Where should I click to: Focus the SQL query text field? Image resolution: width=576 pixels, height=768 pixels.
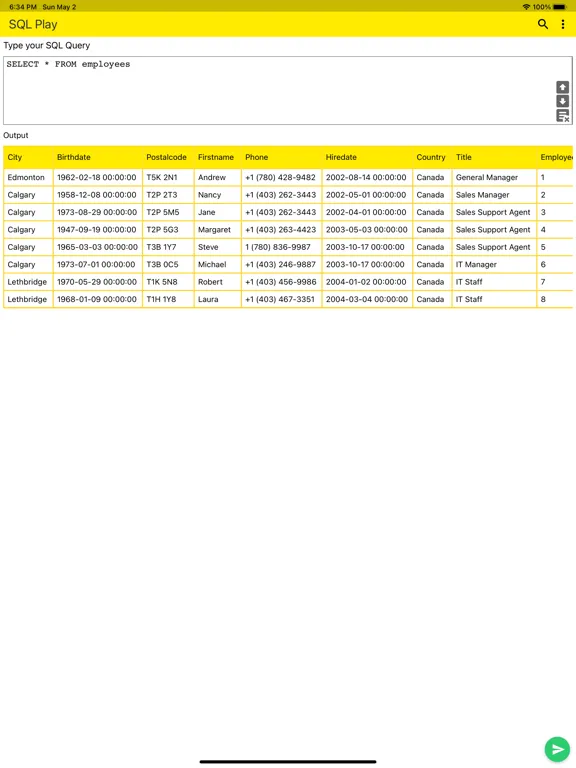pos(288,90)
